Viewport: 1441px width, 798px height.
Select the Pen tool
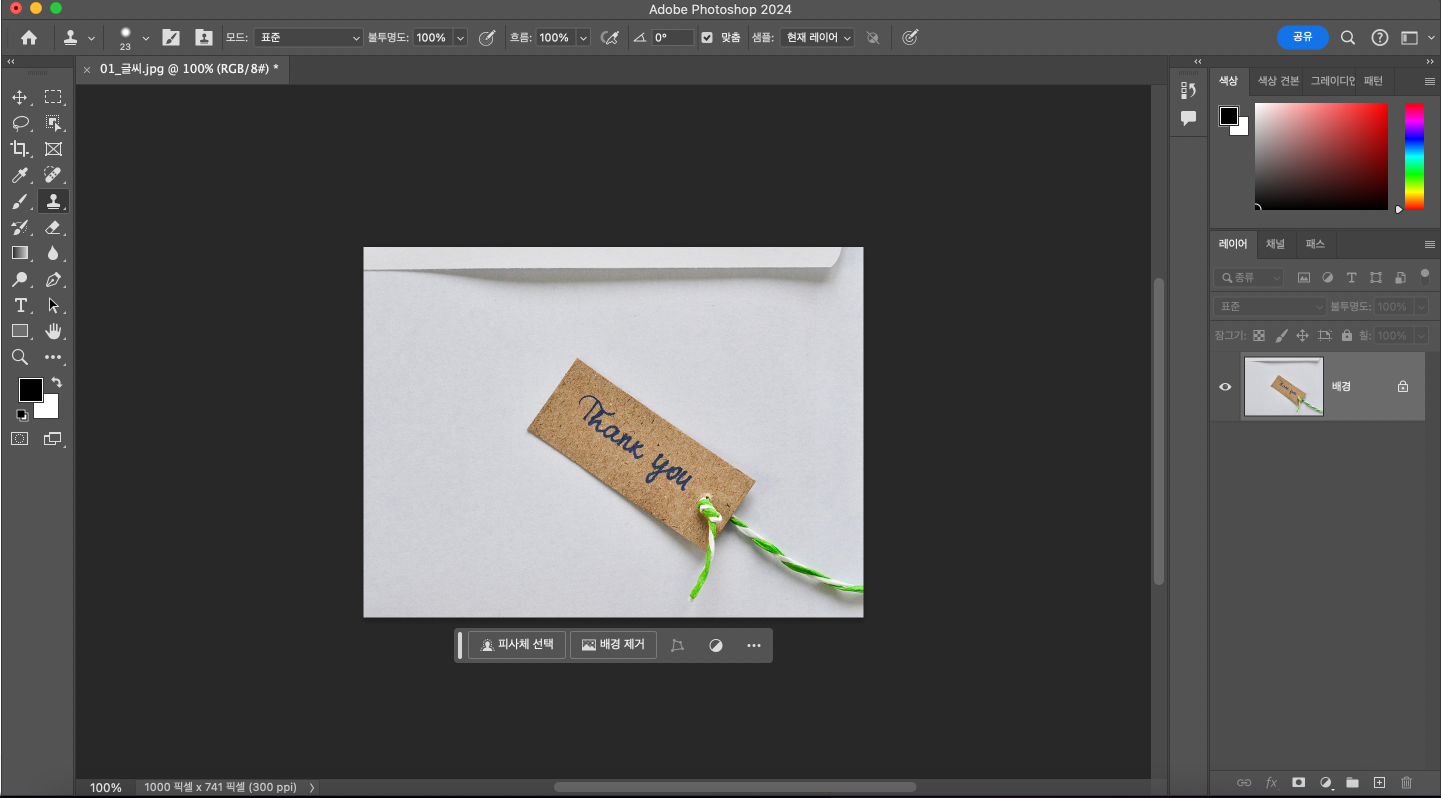(x=53, y=279)
